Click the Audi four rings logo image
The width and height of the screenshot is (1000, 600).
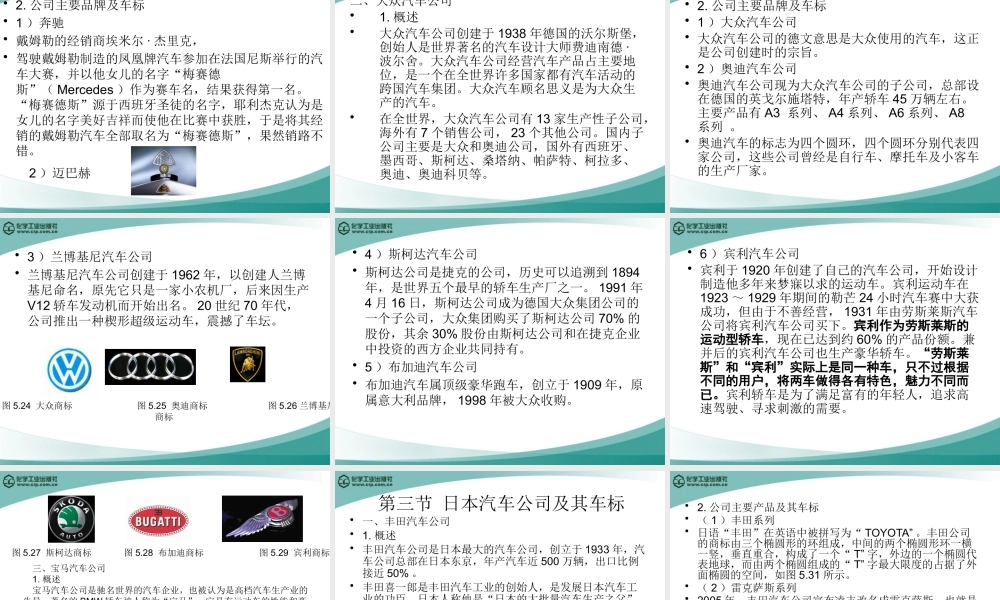click(x=151, y=367)
